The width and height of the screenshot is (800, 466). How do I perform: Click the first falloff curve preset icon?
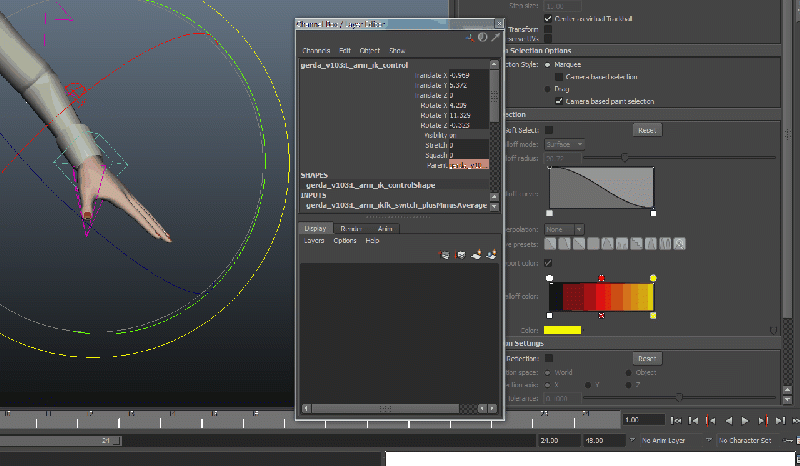click(x=551, y=243)
